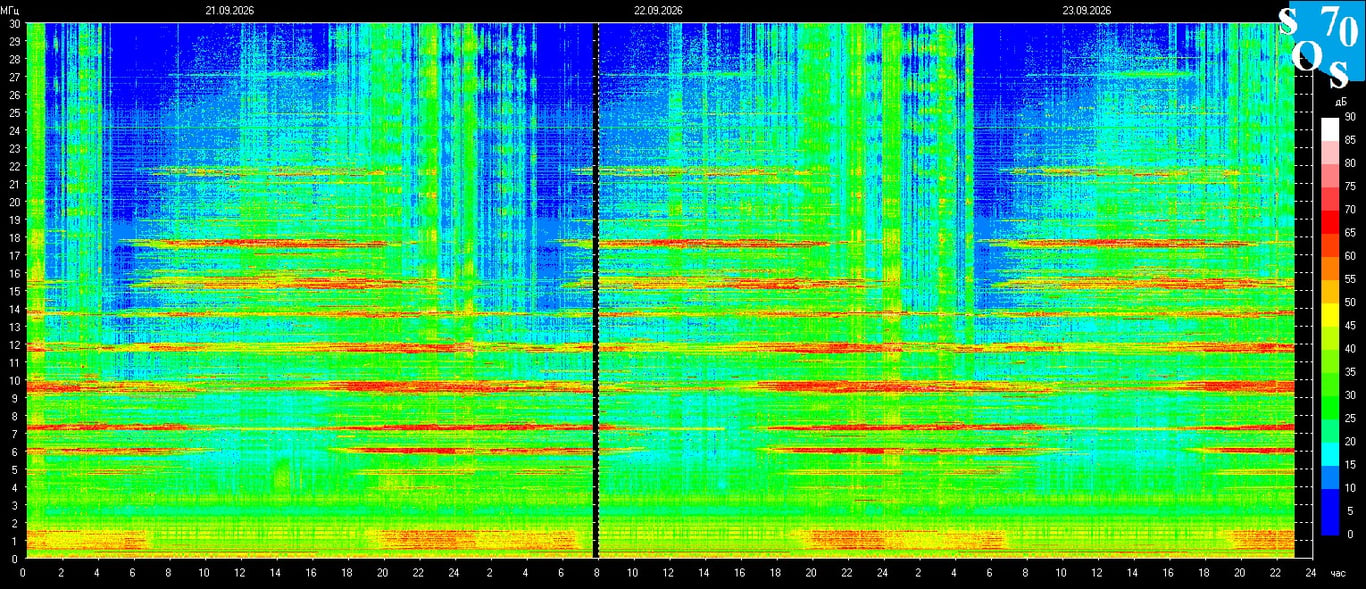1366x589 pixels.
Task: Click the час time unit label
Action: coord(1339,573)
